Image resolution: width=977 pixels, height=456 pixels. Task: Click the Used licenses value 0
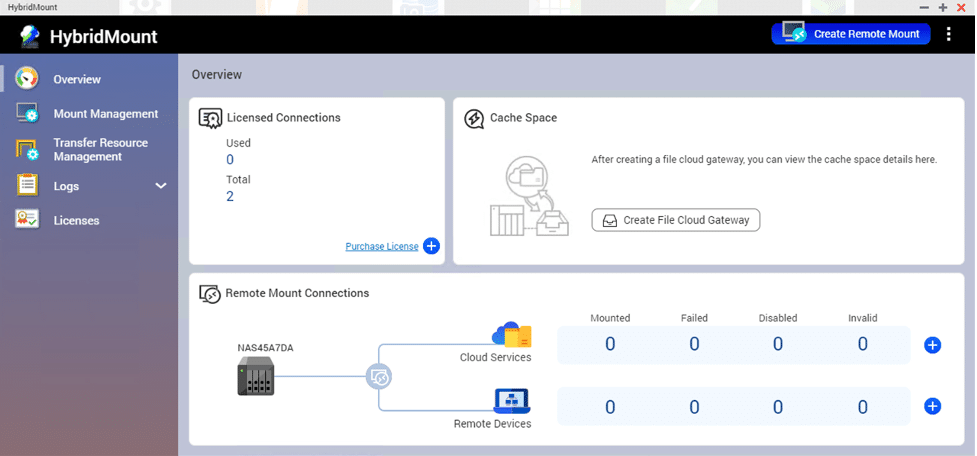click(230, 160)
